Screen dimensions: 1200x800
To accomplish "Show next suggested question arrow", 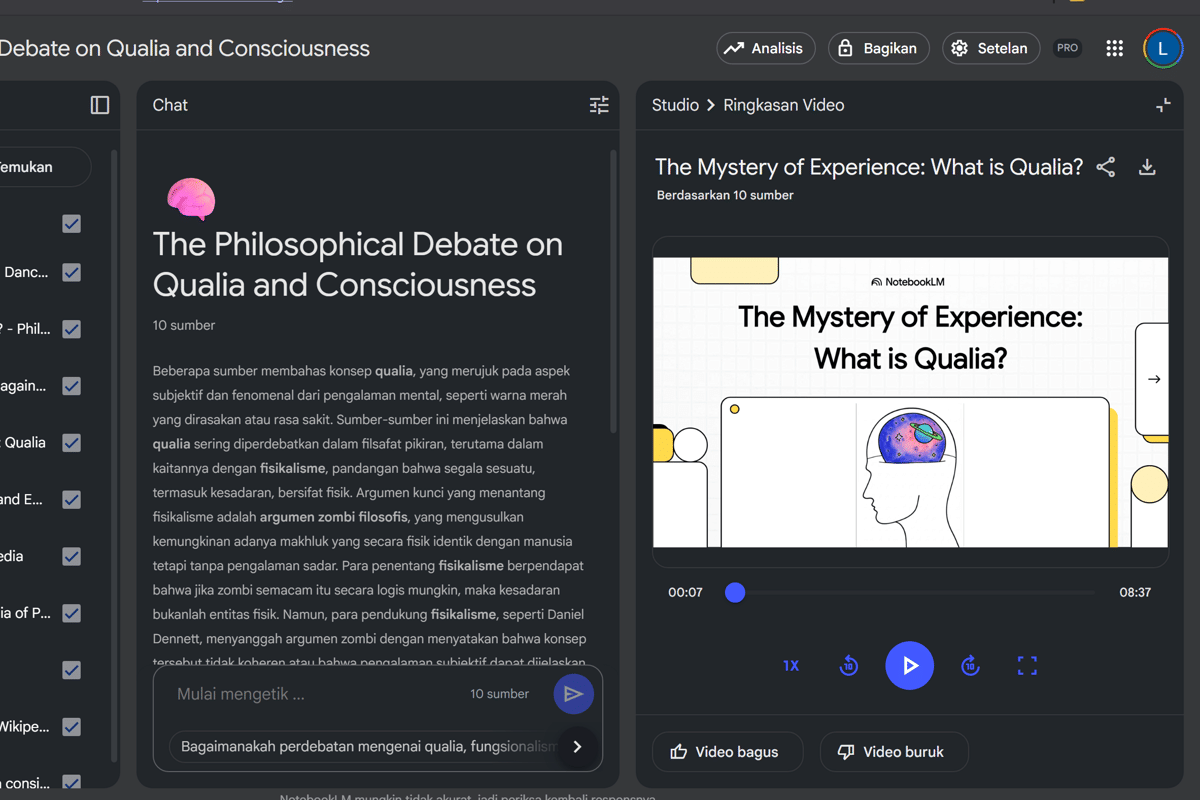I will [577, 747].
